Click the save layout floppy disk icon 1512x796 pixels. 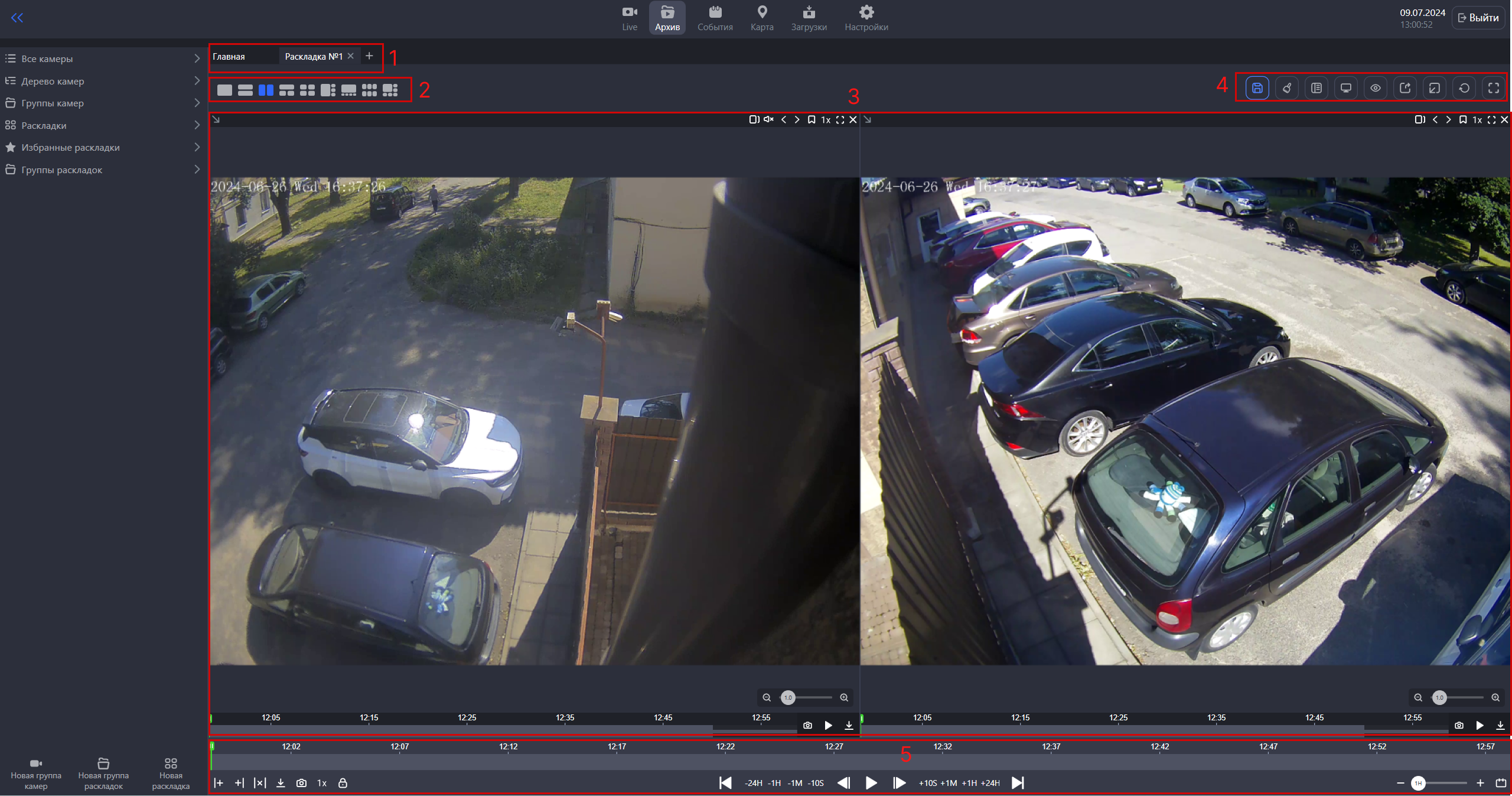1257,87
